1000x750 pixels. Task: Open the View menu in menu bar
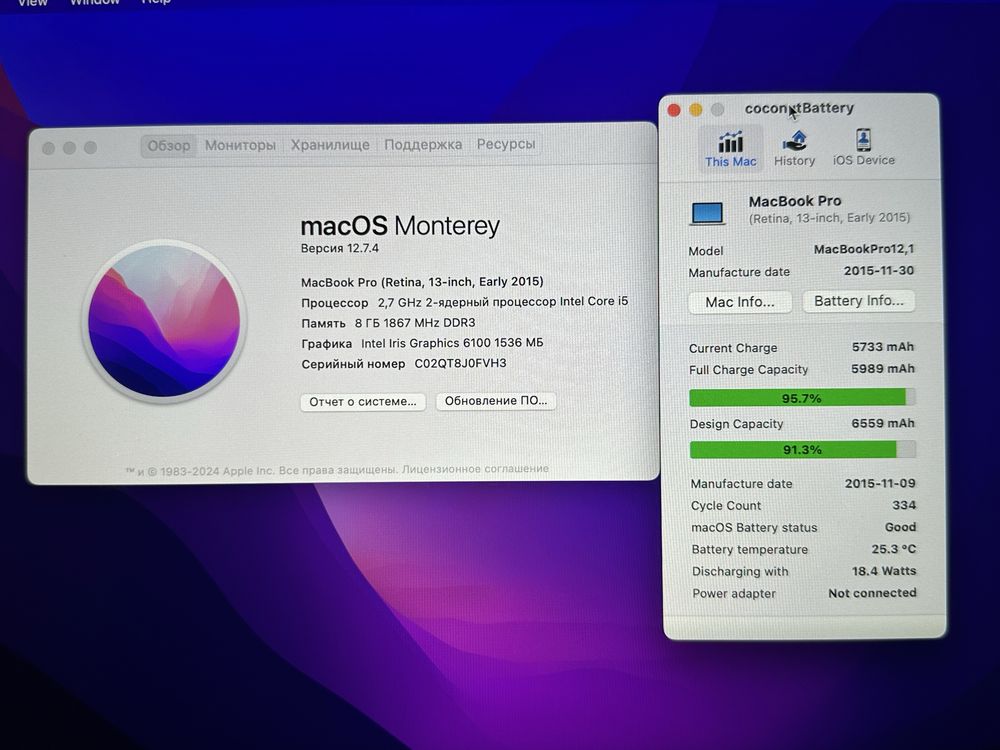[33, 3]
